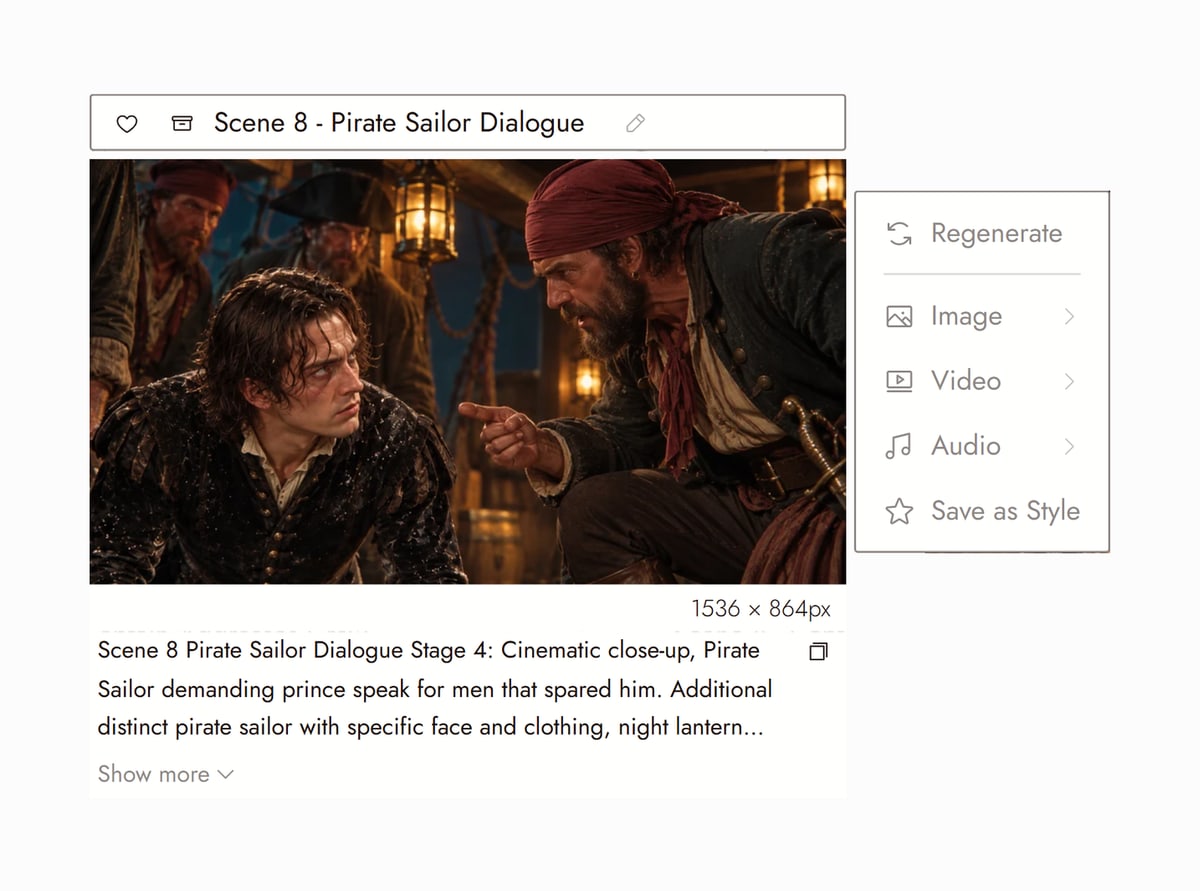This screenshot has width=1200, height=891.
Task: Click the star icon beside Save as Style
Action: [900, 512]
